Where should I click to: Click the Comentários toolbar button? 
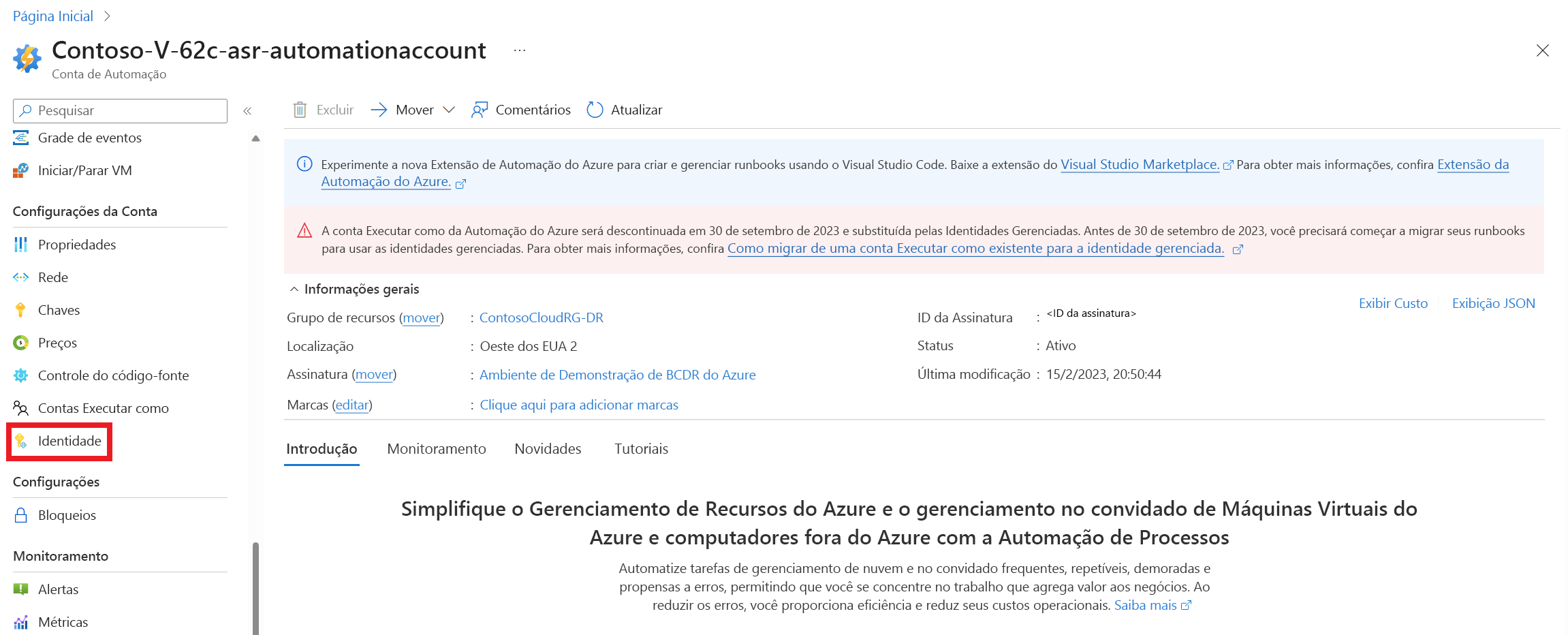click(521, 110)
